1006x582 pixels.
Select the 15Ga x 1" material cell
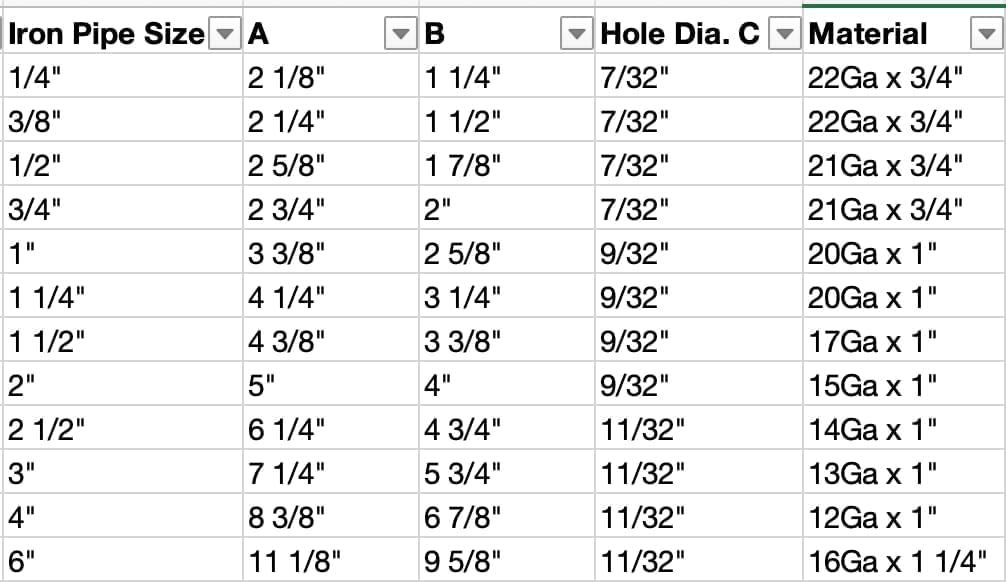(904, 384)
